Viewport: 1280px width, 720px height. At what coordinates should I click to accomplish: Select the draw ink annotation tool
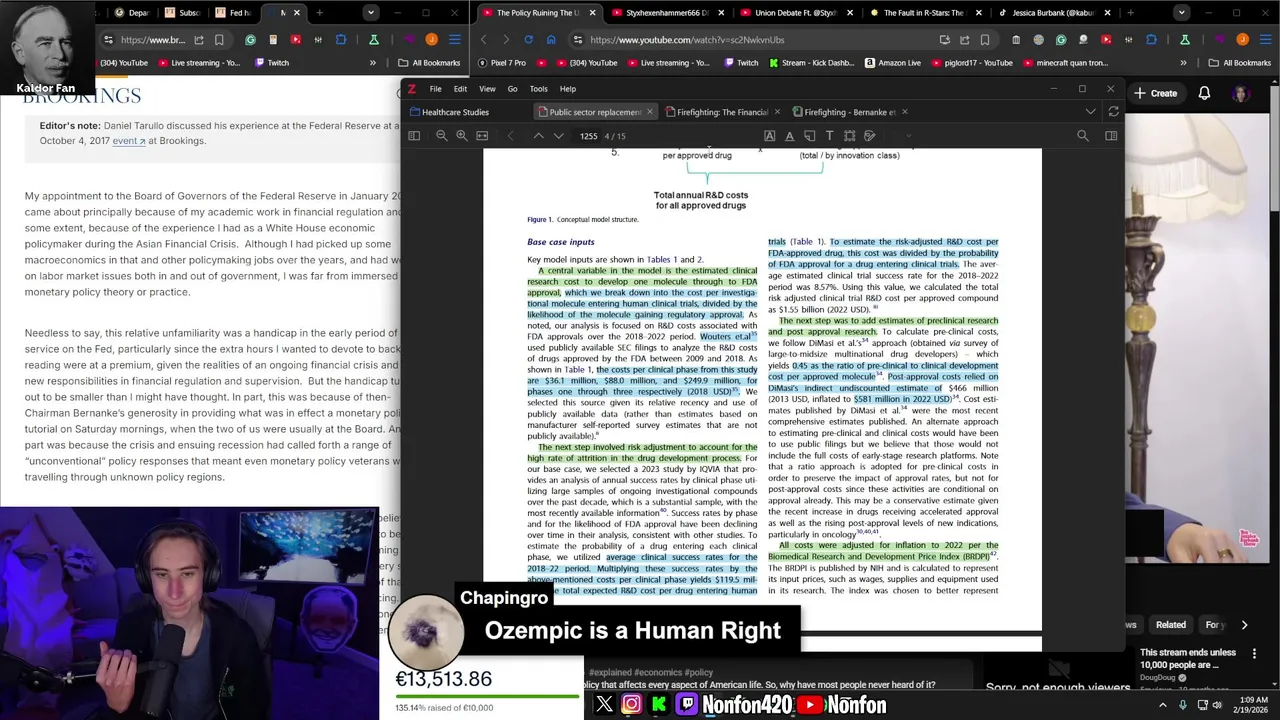pos(869,136)
